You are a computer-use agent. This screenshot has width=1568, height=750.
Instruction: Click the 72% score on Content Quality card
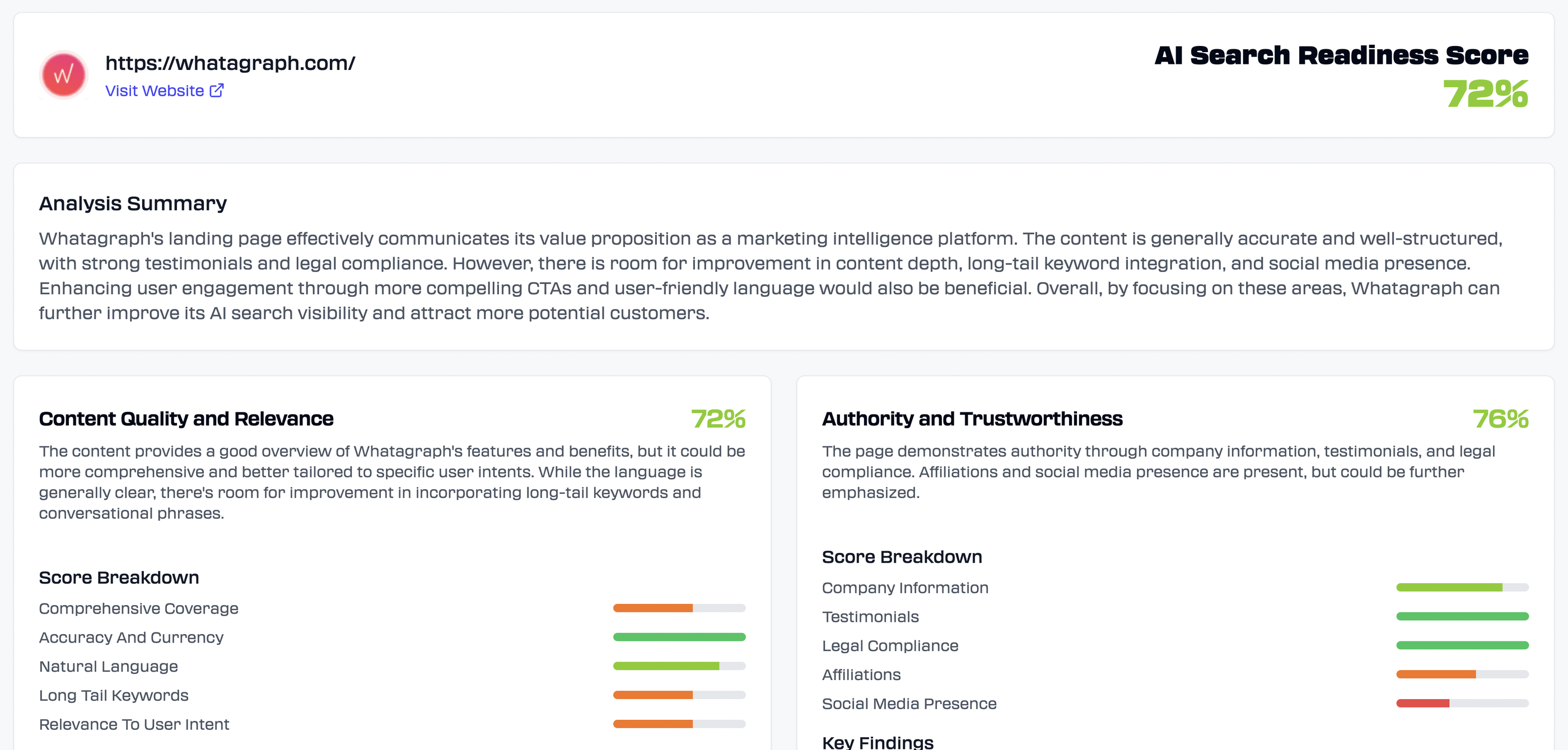pos(719,419)
